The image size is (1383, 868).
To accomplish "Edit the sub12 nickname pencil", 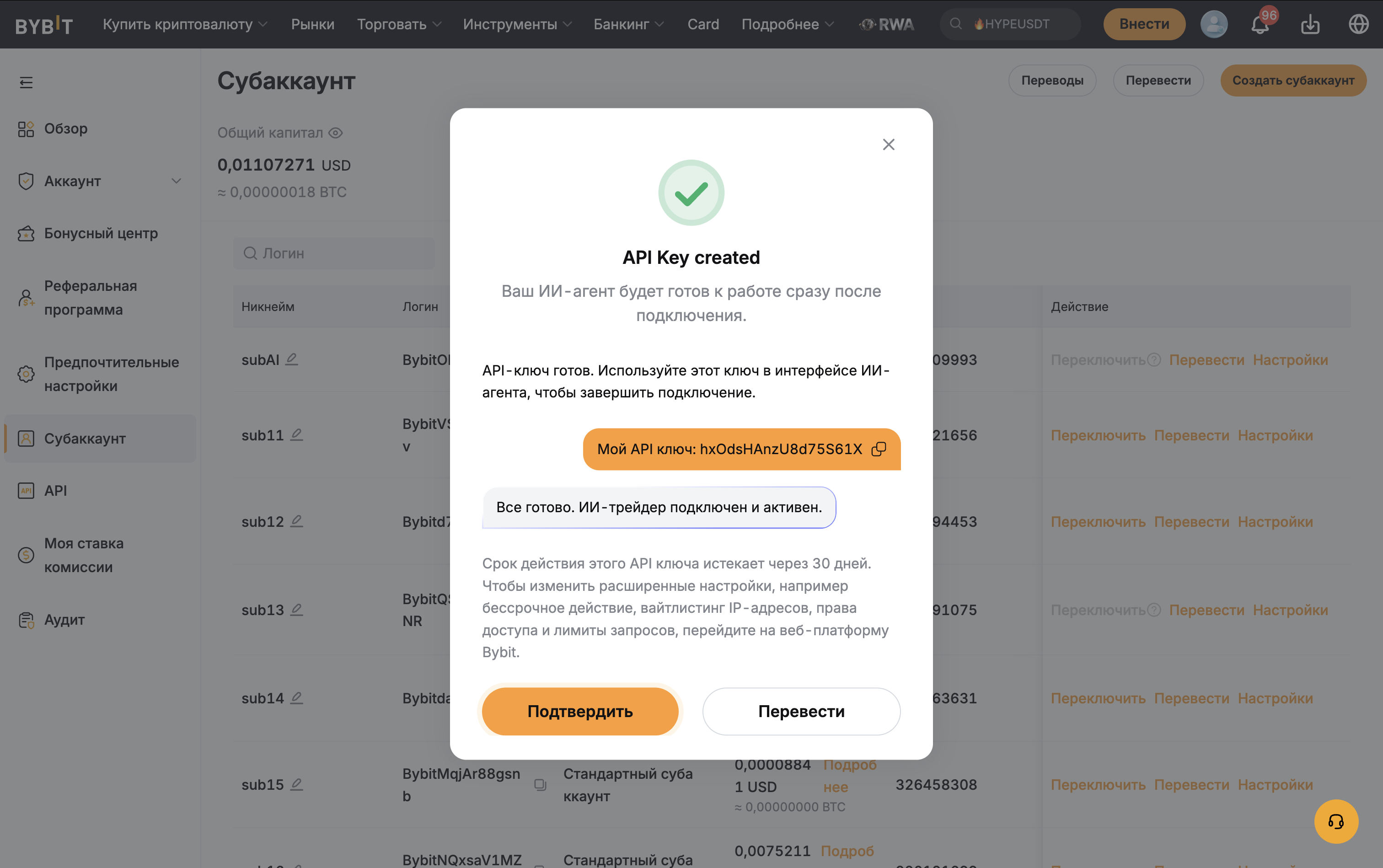I will (296, 521).
